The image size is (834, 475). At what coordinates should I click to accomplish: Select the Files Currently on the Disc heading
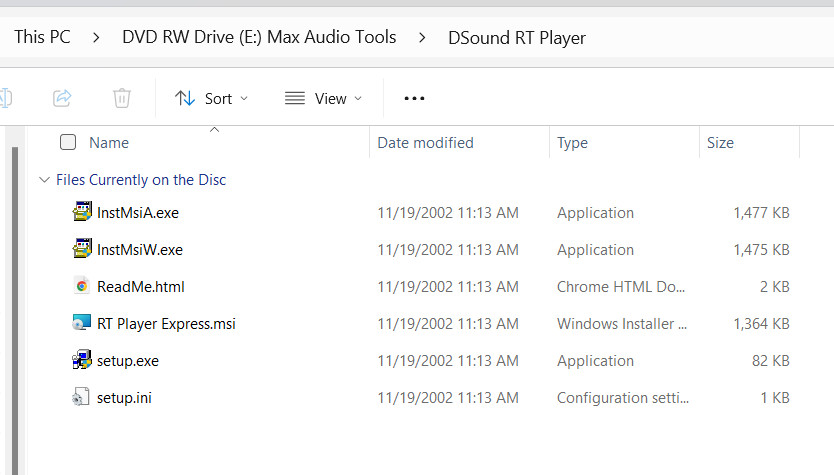(x=141, y=180)
